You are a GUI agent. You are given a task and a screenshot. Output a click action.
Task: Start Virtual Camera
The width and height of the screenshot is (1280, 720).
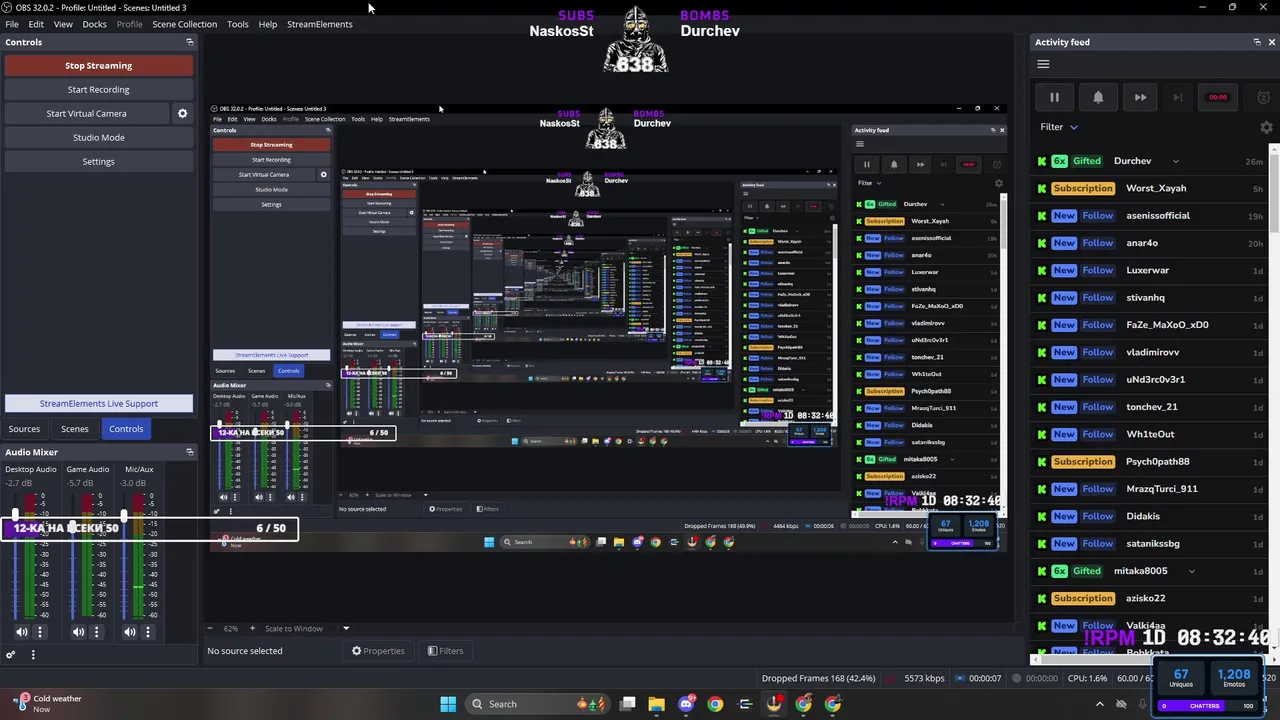[86, 113]
